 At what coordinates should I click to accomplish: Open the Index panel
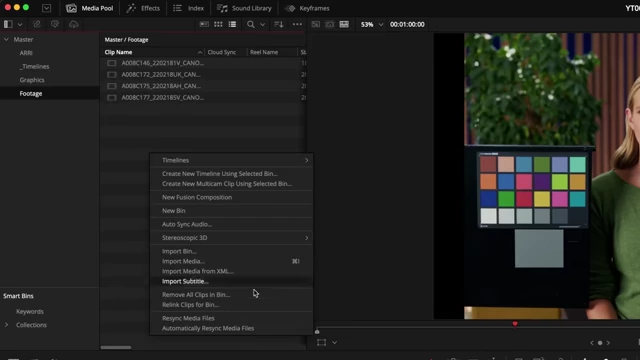point(189,8)
